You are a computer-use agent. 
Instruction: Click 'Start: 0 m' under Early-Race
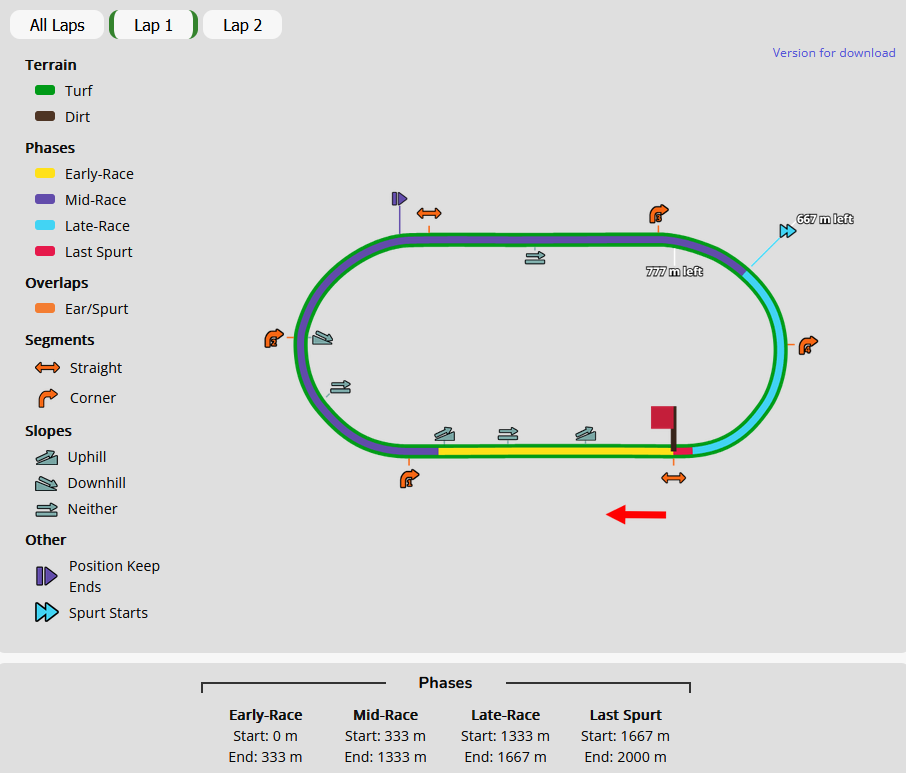(265, 736)
